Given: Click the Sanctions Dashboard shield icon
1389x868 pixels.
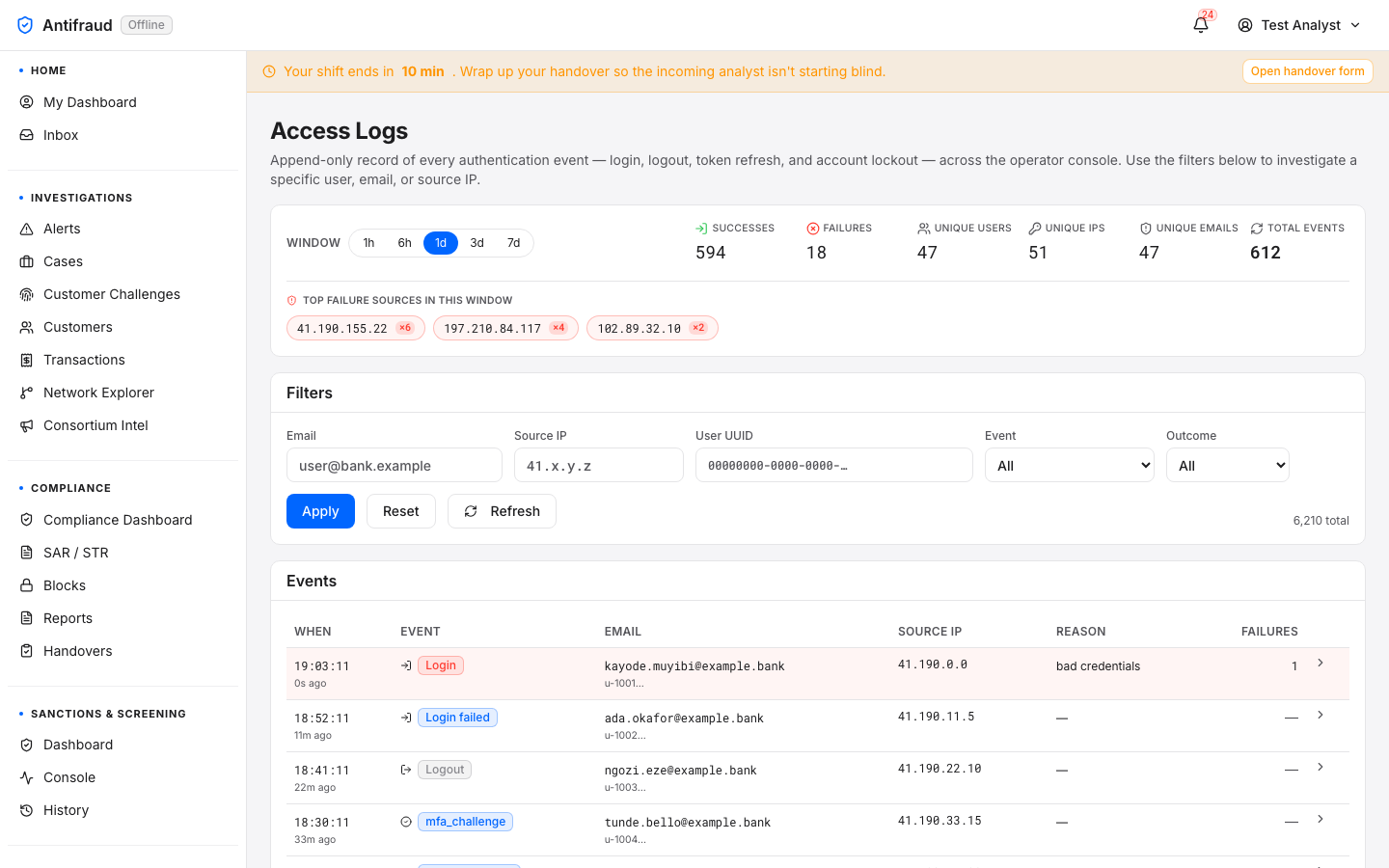Looking at the screenshot, I should [27, 745].
